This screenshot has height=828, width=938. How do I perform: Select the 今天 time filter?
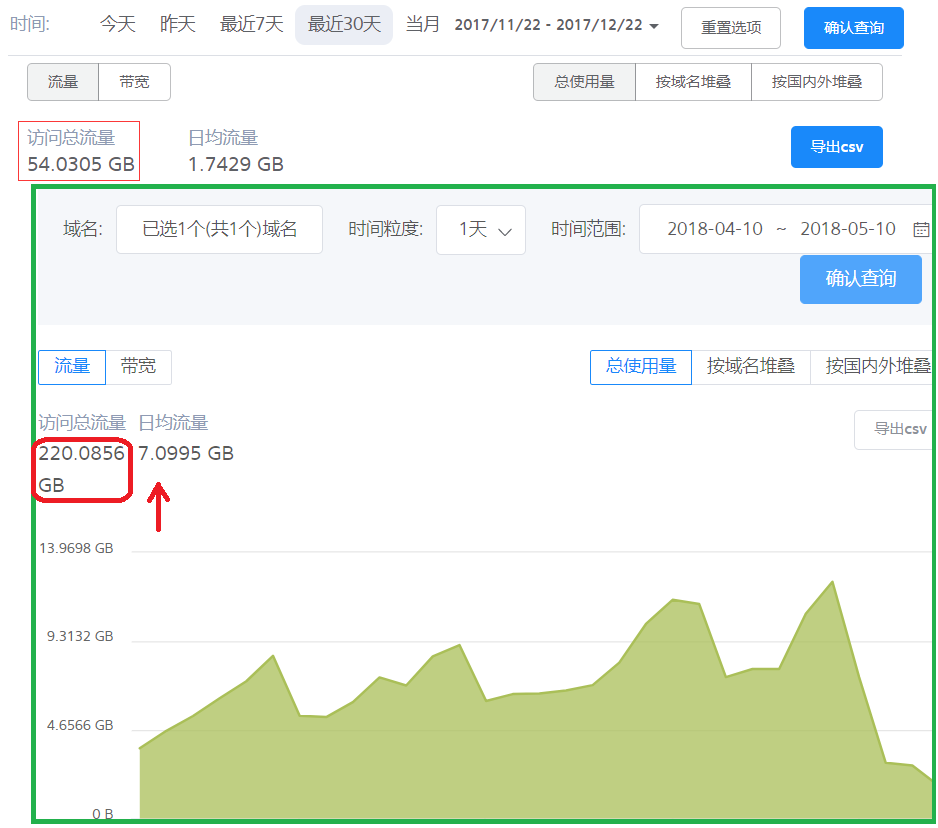click(x=117, y=25)
